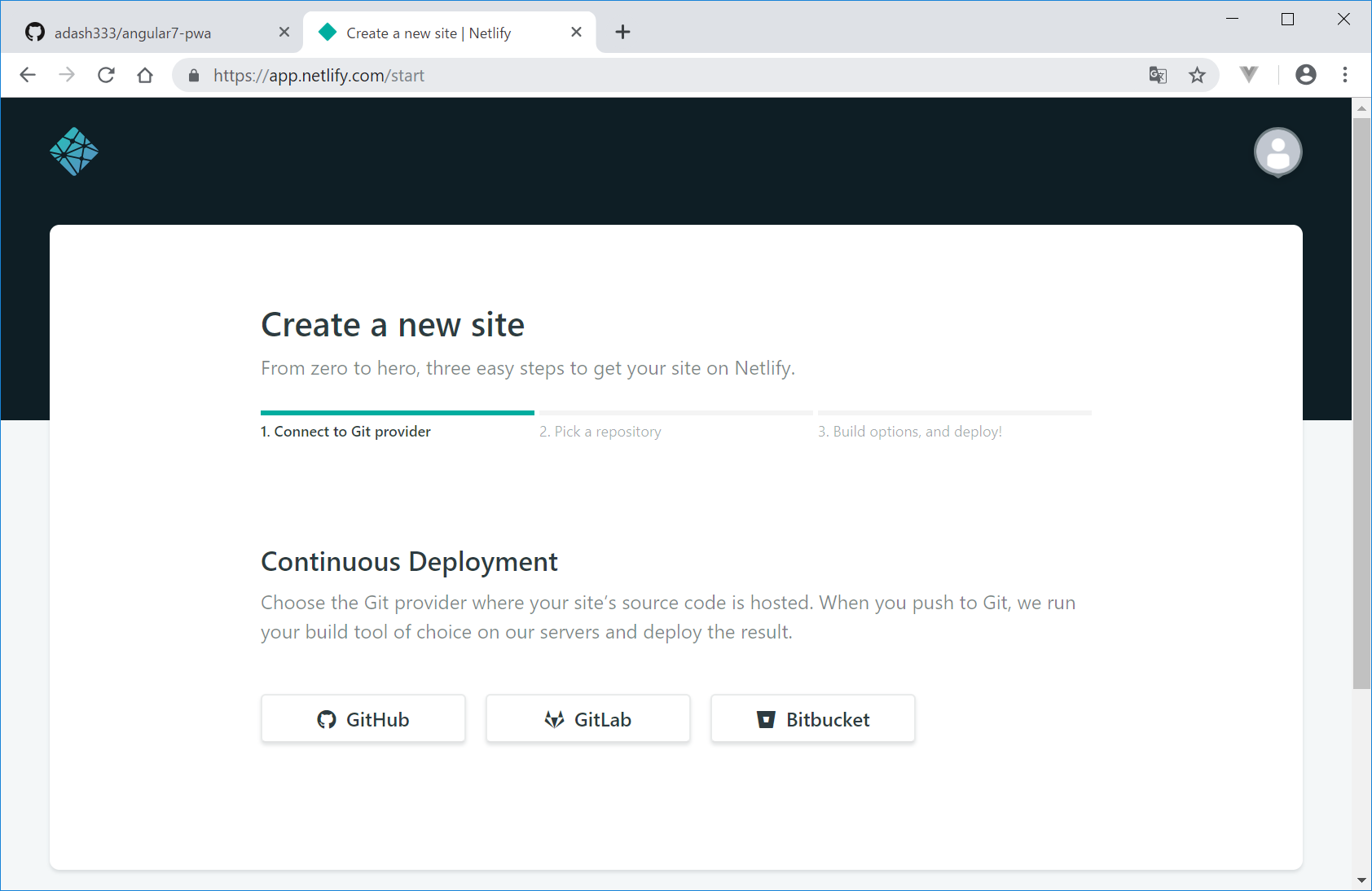
Task: Click the Vue devtools extension icon
Action: tap(1249, 75)
